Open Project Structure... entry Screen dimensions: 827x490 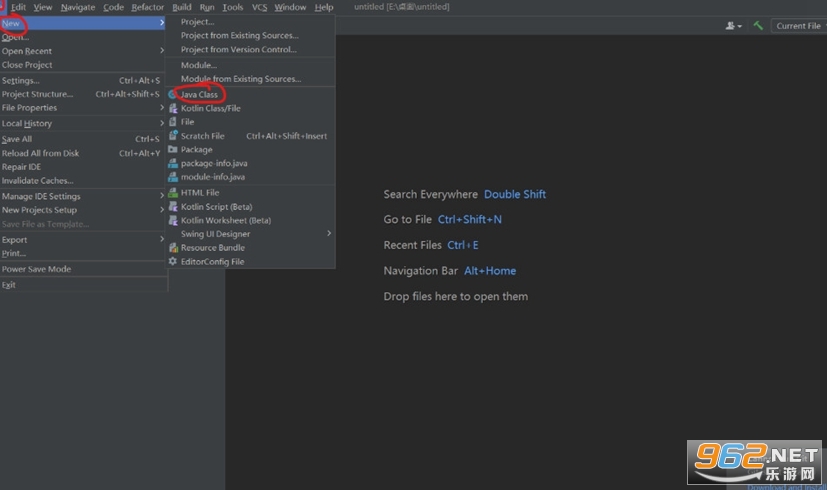(83, 94)
